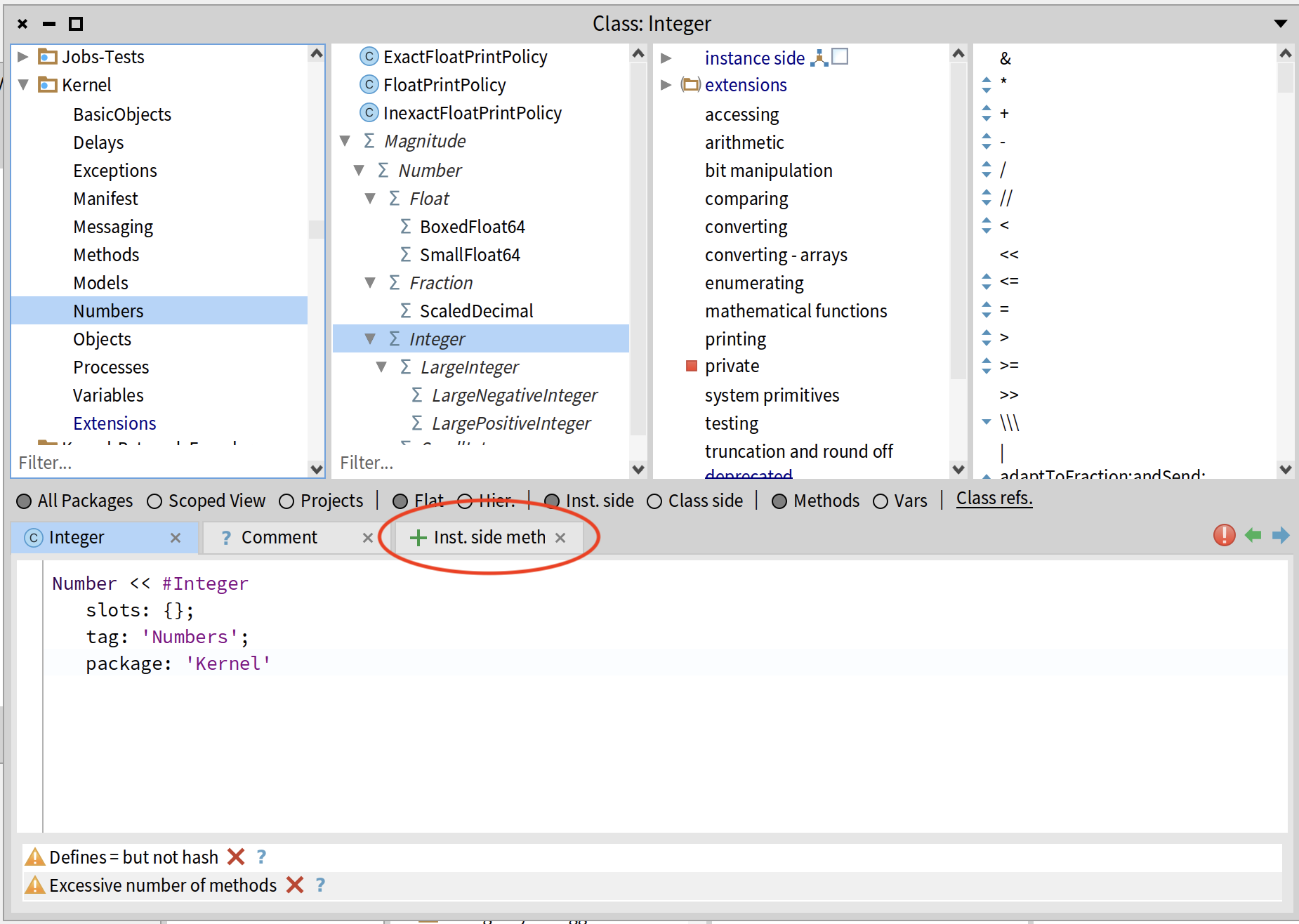Click the override arrows beside + method
The width and height of the screenshot is (1299, 924).
tap(987, 113)
